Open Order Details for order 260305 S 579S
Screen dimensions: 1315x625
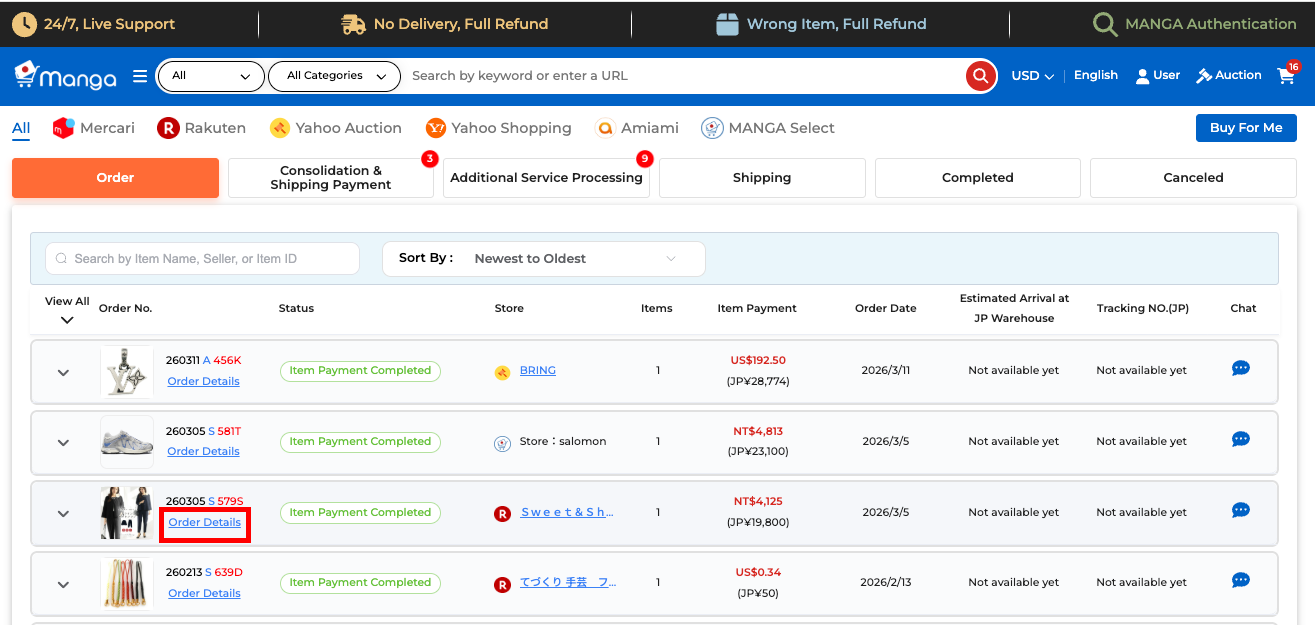click(204, 523)
